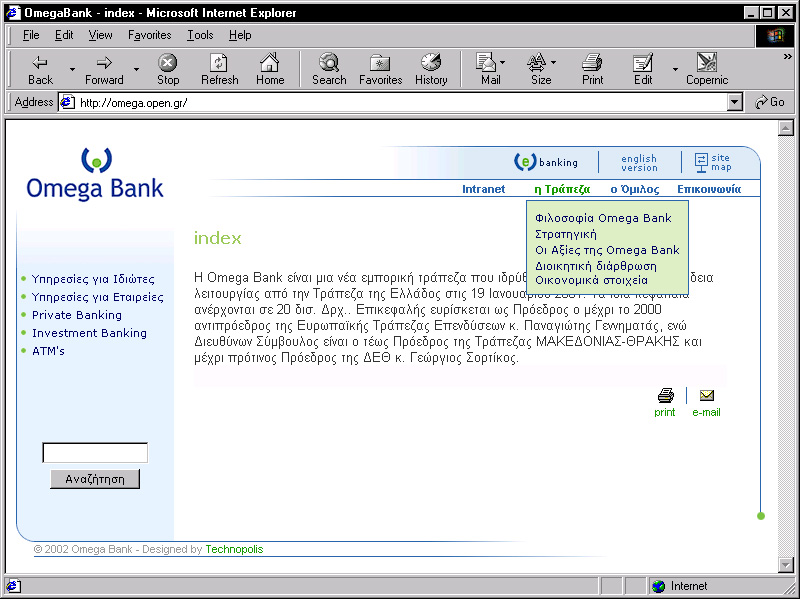Open the View menu

pyautogui.click(x=100, y=35)
